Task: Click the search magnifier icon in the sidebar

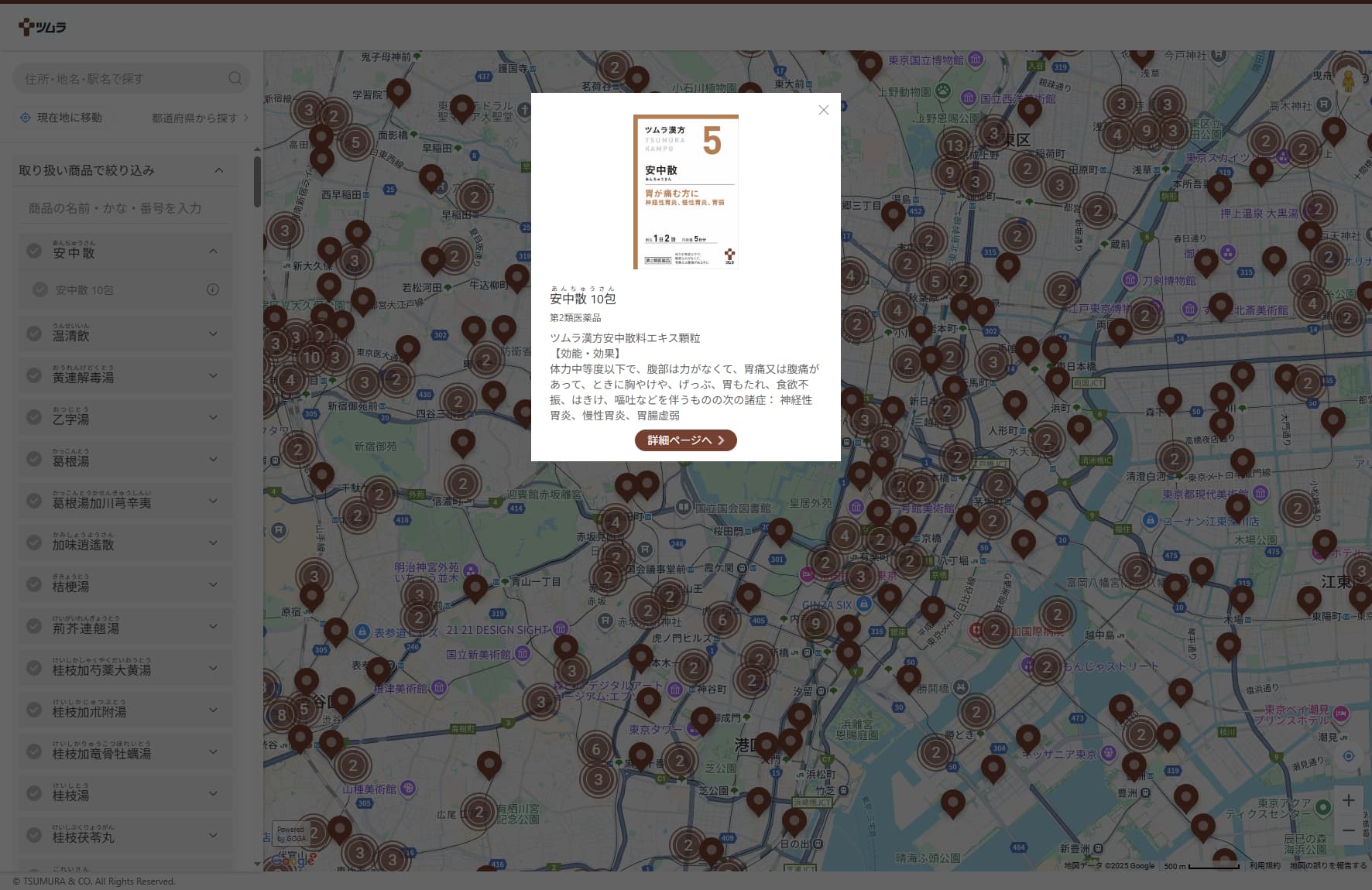Action: [x=235, y=78]
